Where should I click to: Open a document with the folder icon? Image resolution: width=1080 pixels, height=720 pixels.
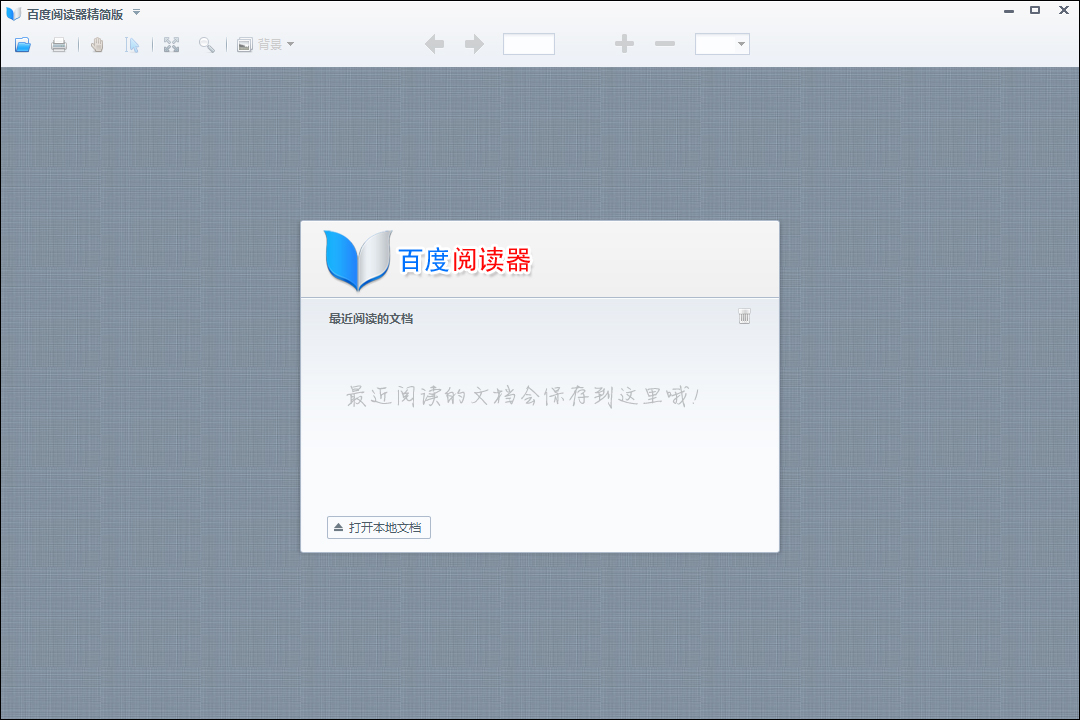tap(22, 44)
